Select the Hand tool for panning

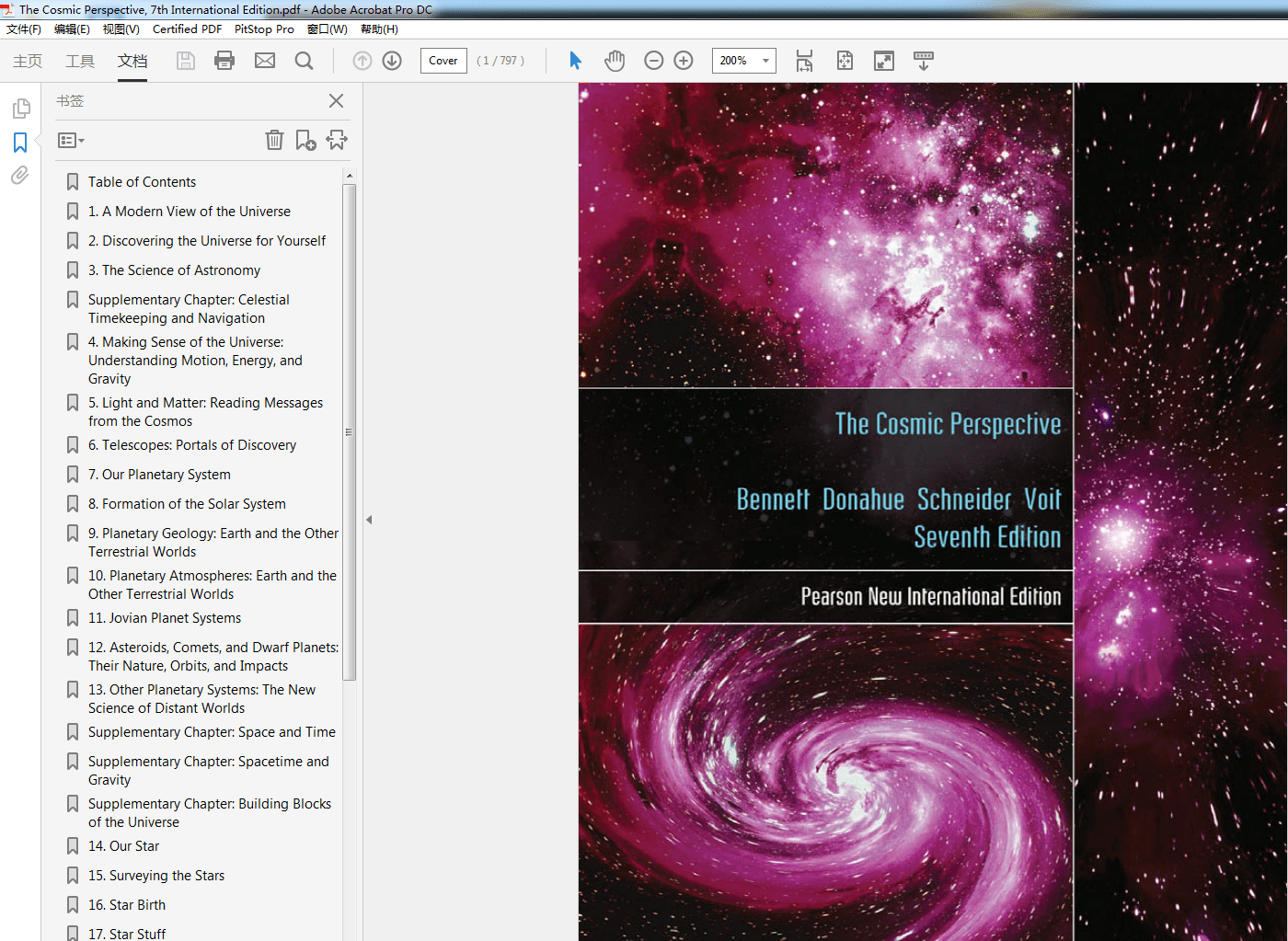pyautogui.click(x=614, y=61)
